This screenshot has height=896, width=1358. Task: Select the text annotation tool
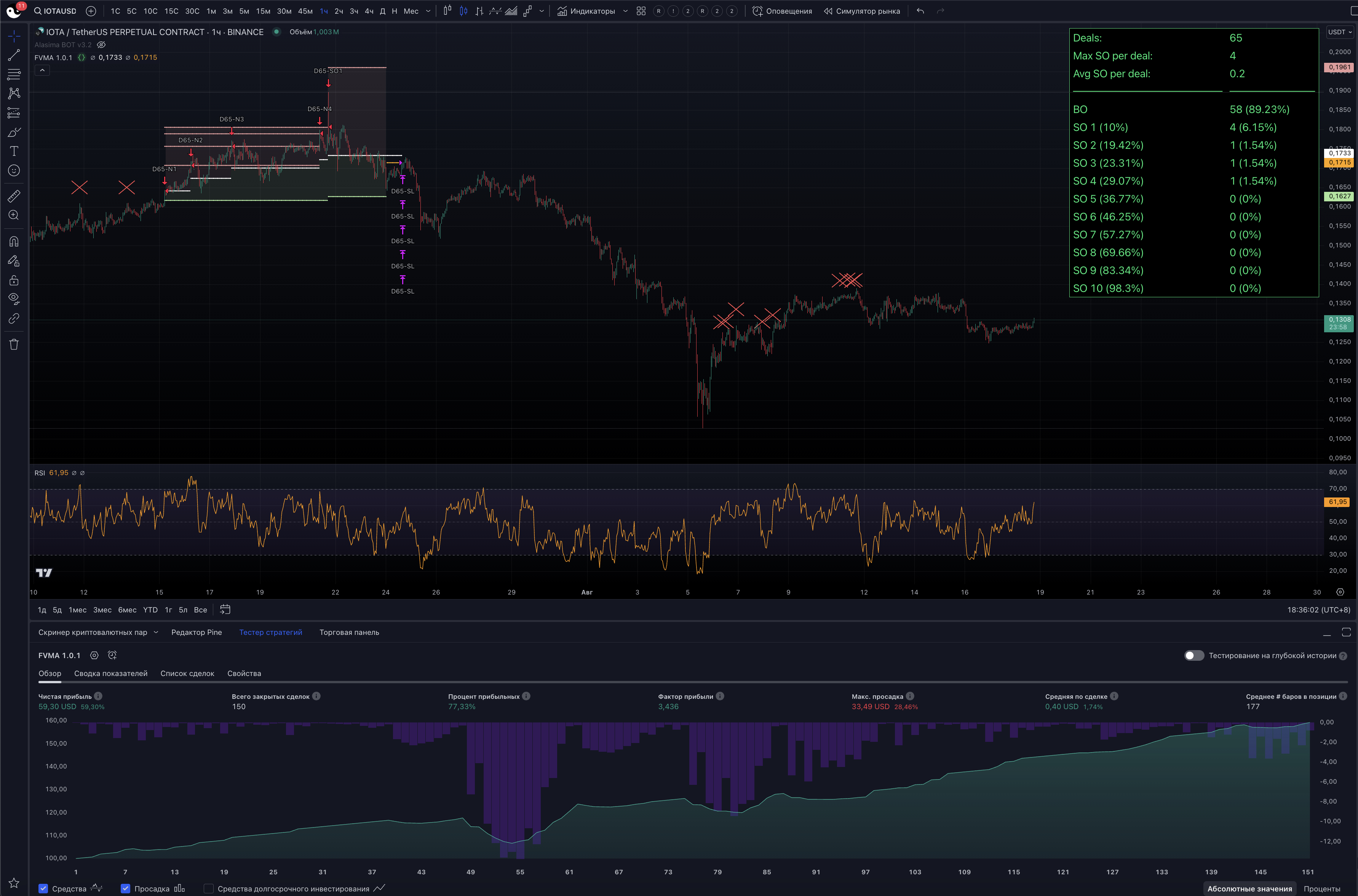pos(14,151)
